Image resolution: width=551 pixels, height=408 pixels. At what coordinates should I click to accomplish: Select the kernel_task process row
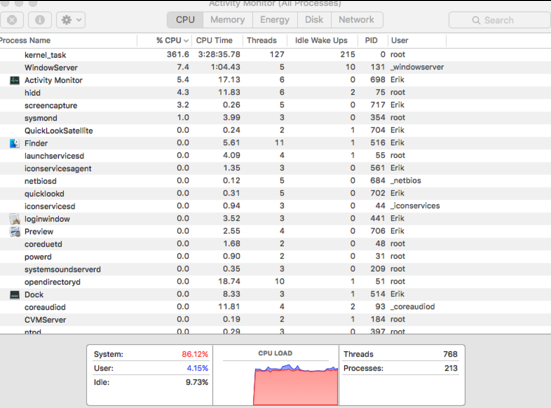click(276, 55)
